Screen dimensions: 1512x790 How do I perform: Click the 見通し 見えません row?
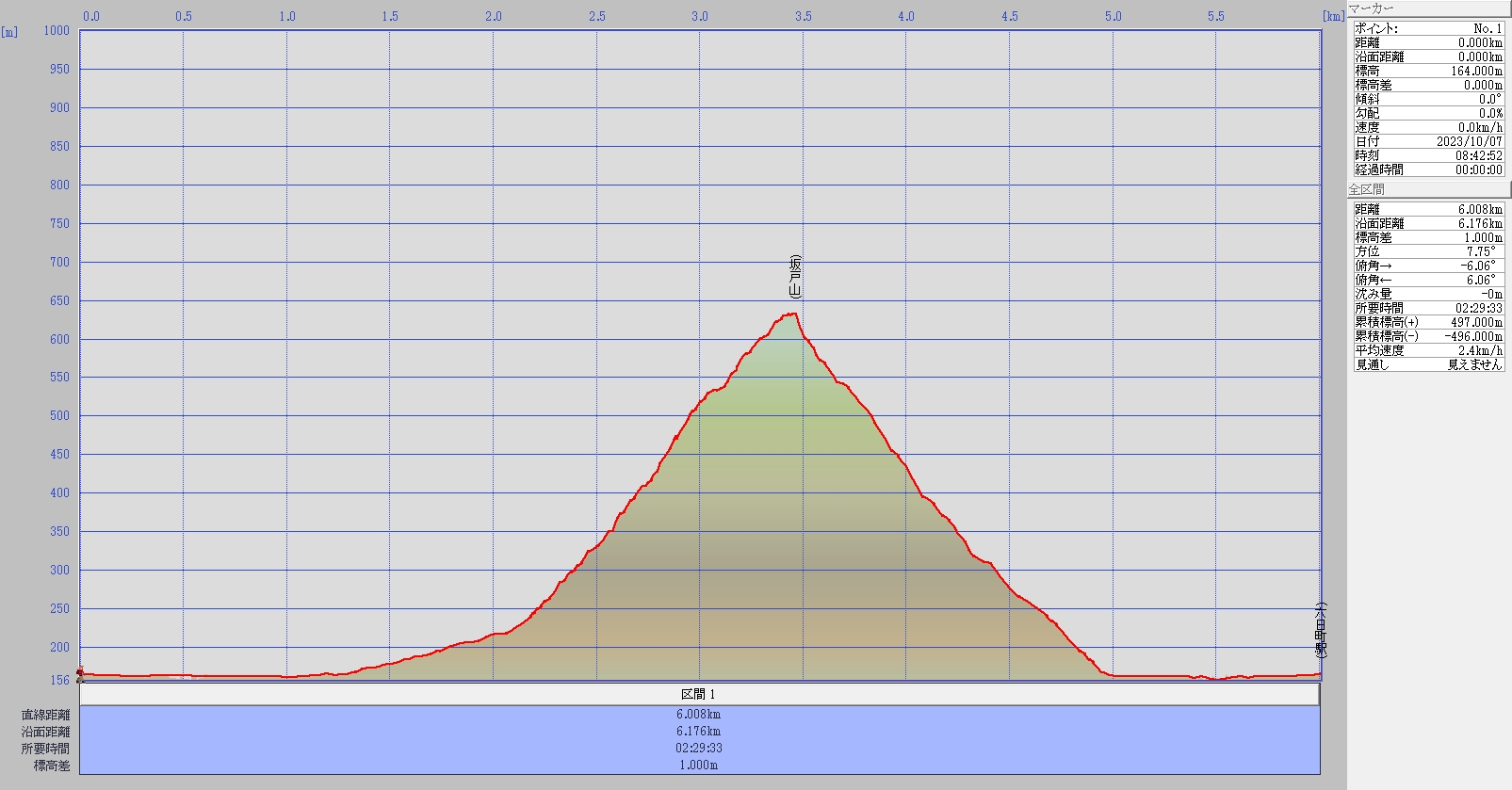click(x=1428, y=364)
